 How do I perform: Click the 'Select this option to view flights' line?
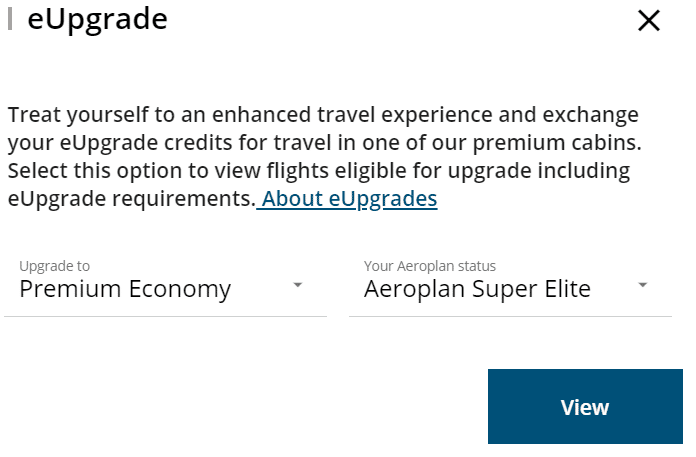(318, 170)
